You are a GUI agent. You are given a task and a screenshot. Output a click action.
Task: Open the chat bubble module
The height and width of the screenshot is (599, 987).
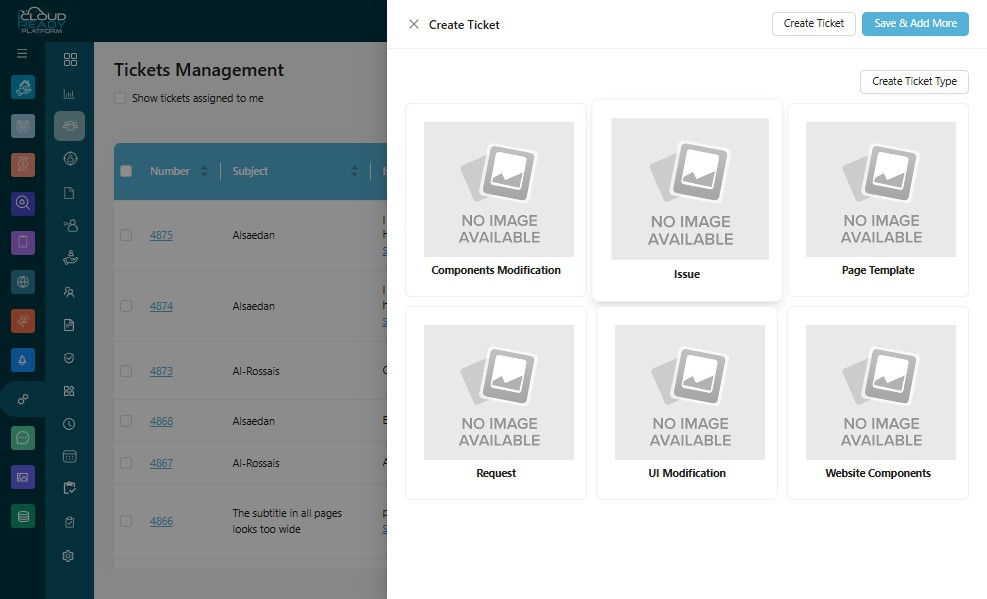[23, 438]
